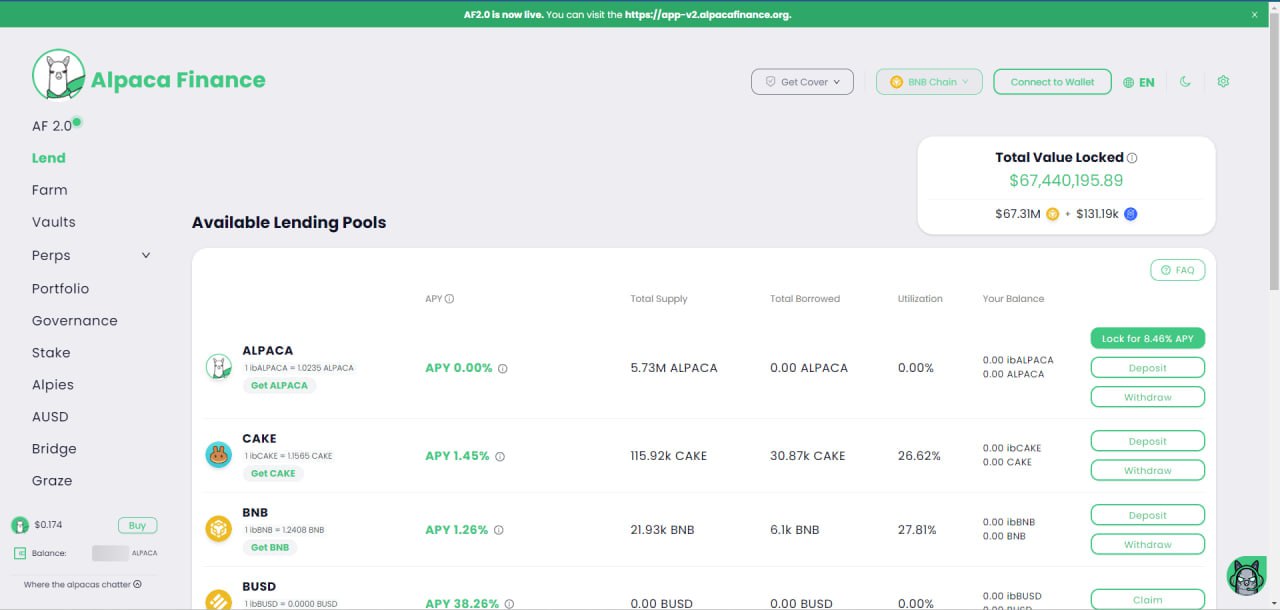1280x610 pixels.
Task: Open AF 2.0 from the sidebar
Action: pos(52,126)
